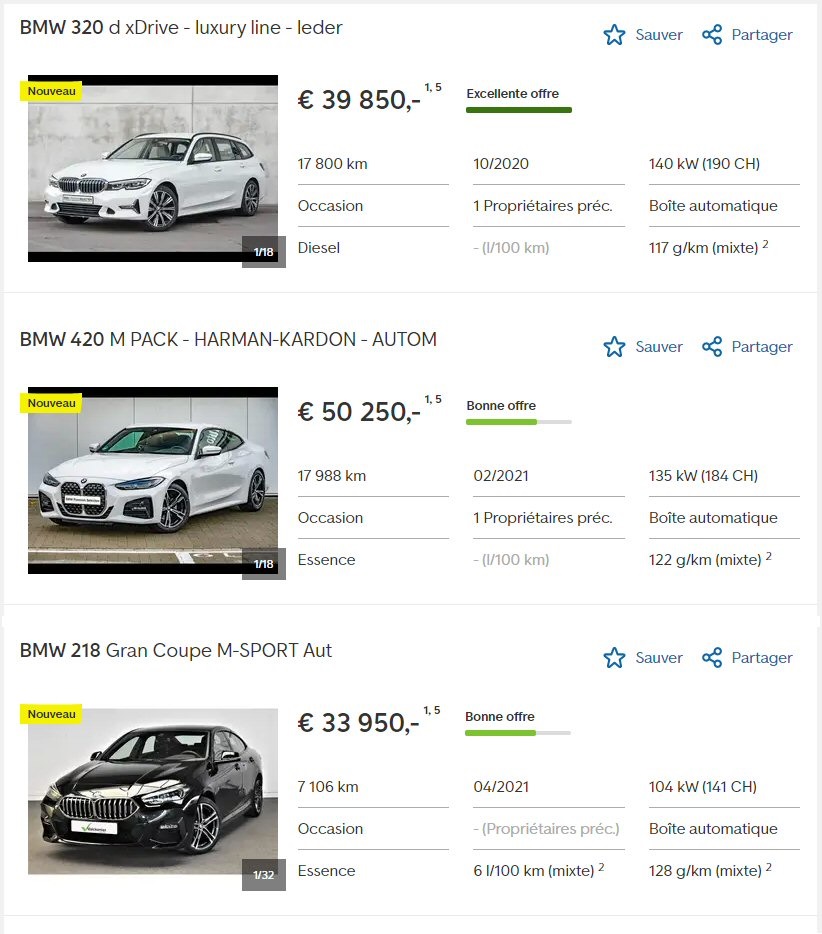Open the BMW 218 Gran Coupe title link
The width and height of the screenshot is (822, 934).
[176, 650]
